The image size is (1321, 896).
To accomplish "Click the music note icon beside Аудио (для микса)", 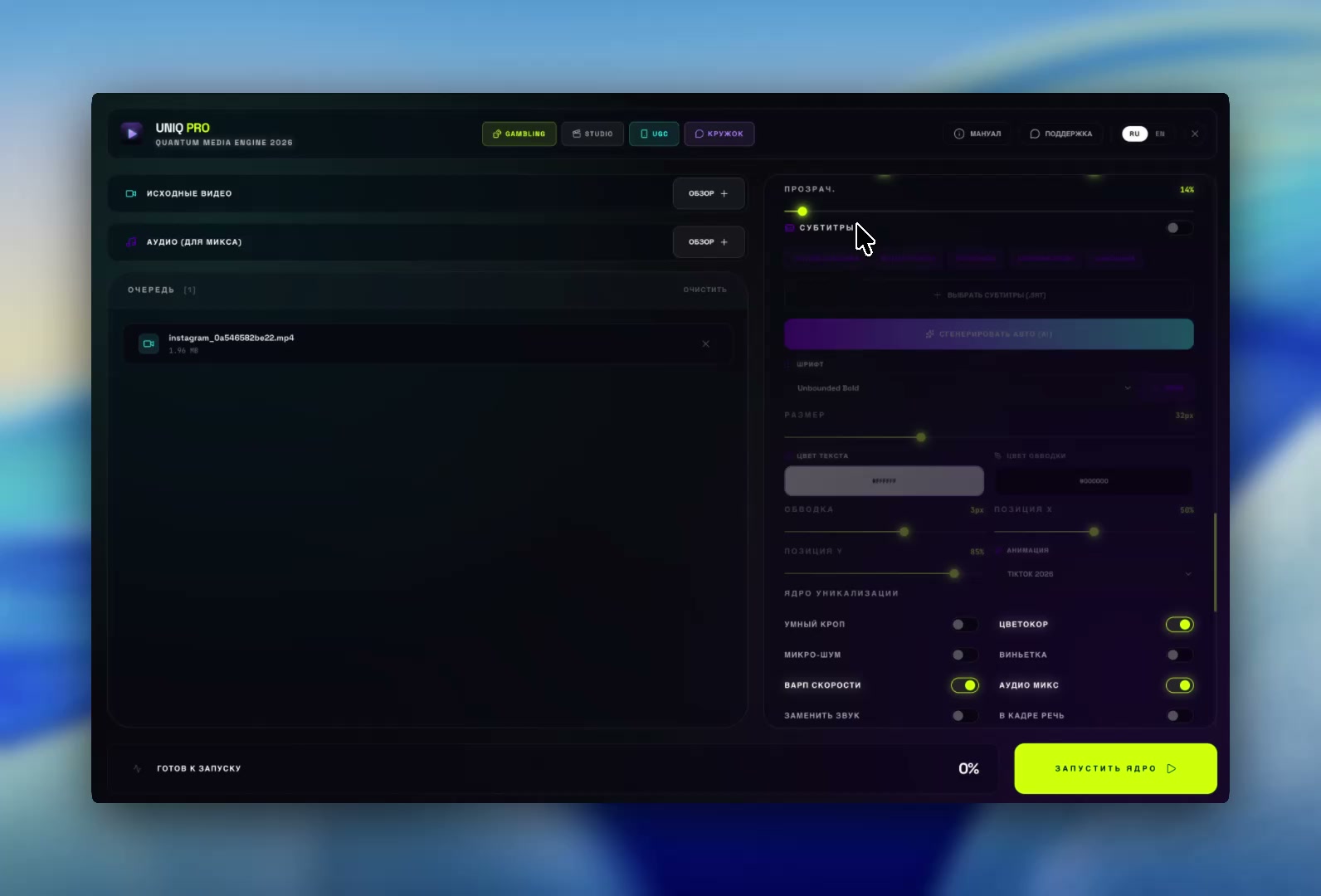I will [131, 242].
